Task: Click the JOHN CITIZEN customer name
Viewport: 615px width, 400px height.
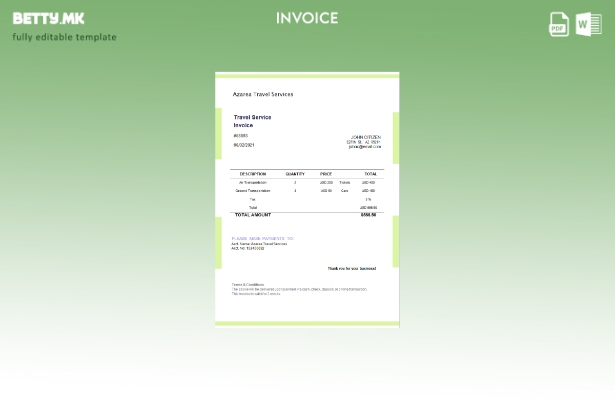Action: (365, 137)
